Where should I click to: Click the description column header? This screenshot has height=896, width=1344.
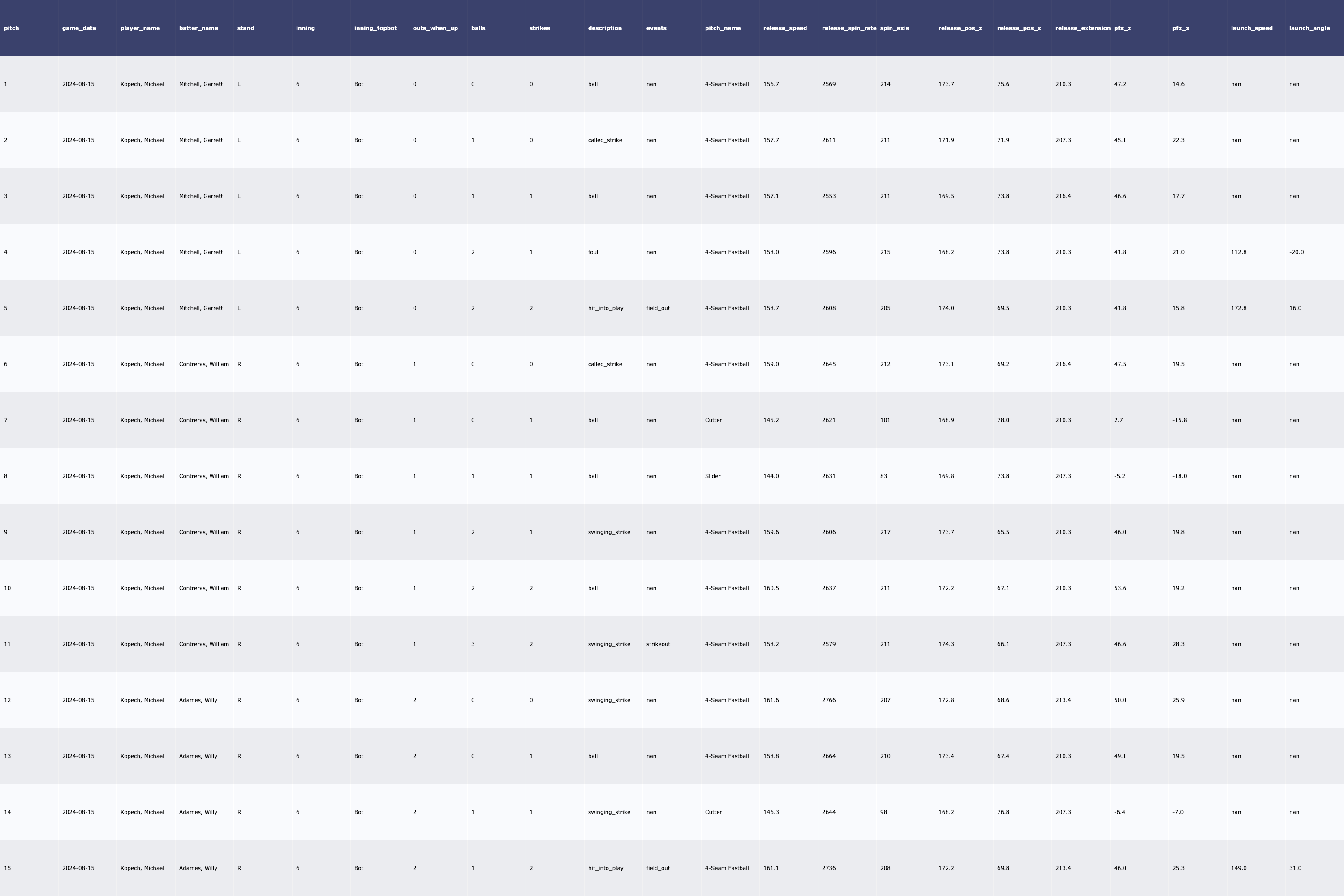(604, 28)
